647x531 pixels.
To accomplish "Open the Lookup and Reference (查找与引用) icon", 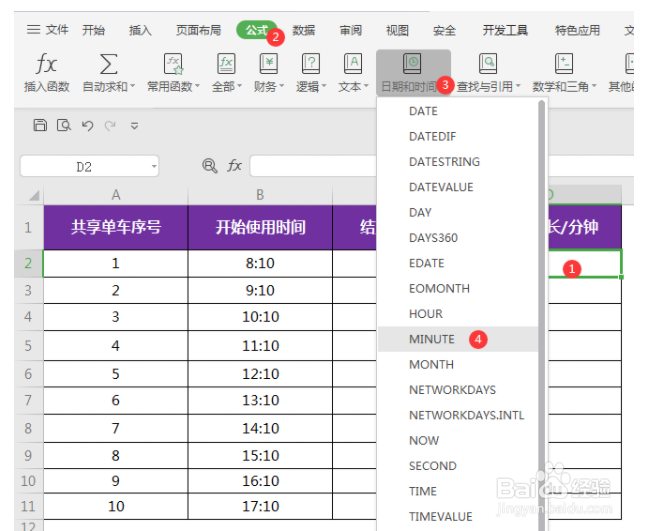I will [x=488, y=65].
